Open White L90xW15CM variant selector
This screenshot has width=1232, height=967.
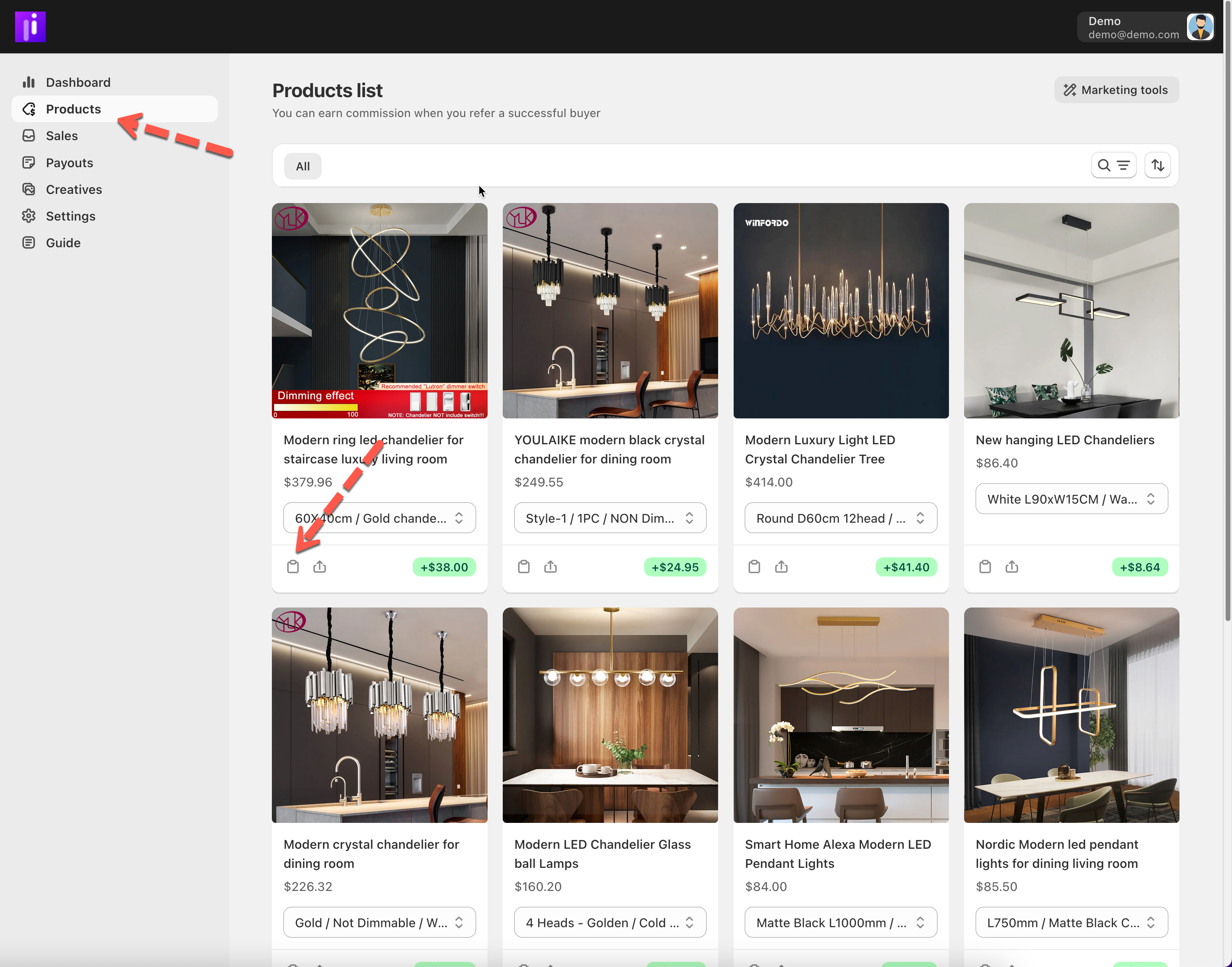pyautogui.click(x=1071, y=499)
